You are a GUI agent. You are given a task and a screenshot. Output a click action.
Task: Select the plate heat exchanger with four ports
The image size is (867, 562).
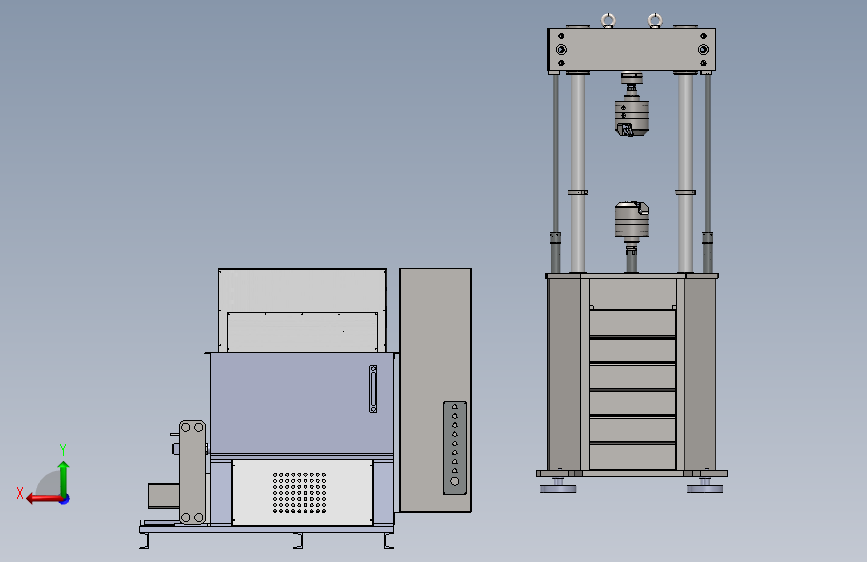click(x=192, y=472)
